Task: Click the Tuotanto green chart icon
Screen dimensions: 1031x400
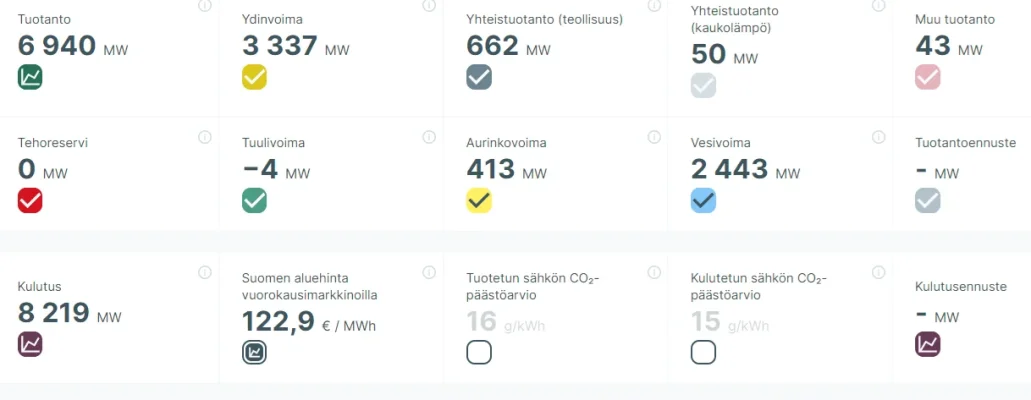Action: (30, 77)
